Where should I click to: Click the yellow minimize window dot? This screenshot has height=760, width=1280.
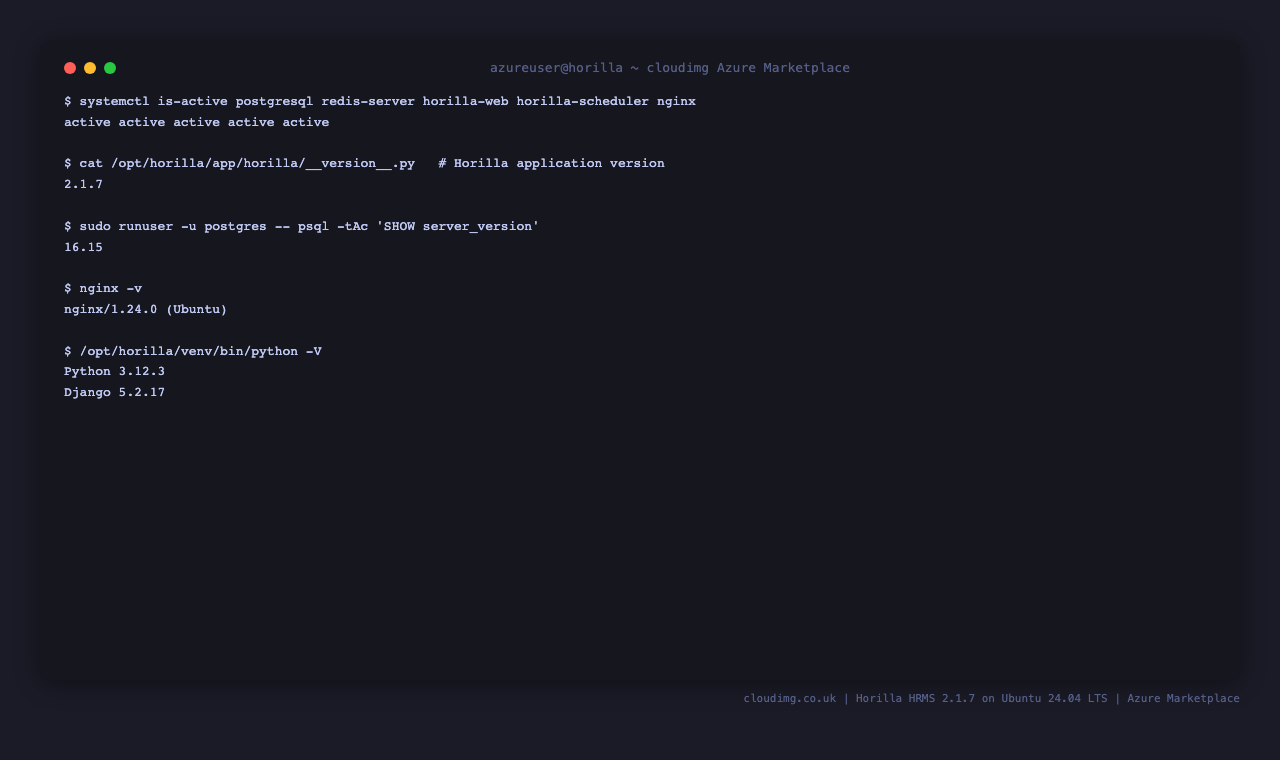coord(90,68)
